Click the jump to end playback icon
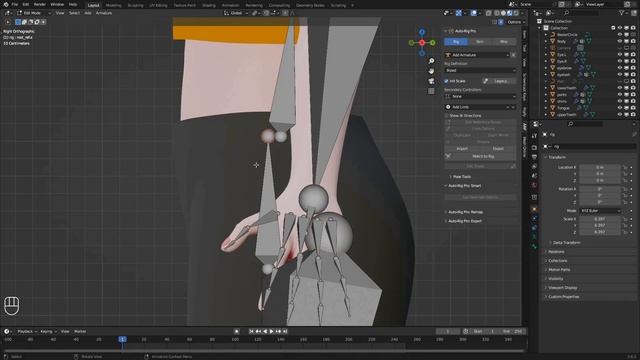The height and width of the screenshot is (360, 640). point(285,331)
